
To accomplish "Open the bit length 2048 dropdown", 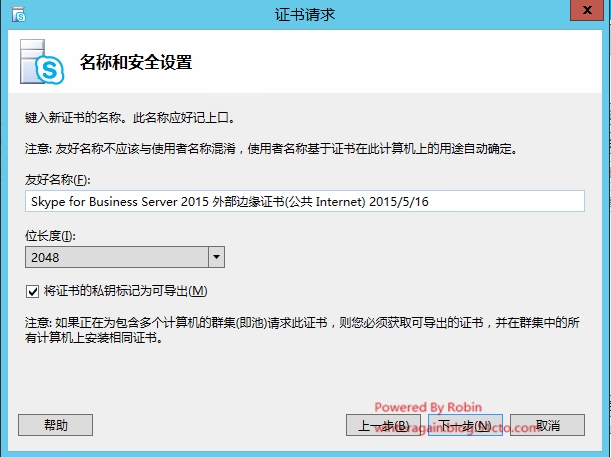I will (125, 257).
